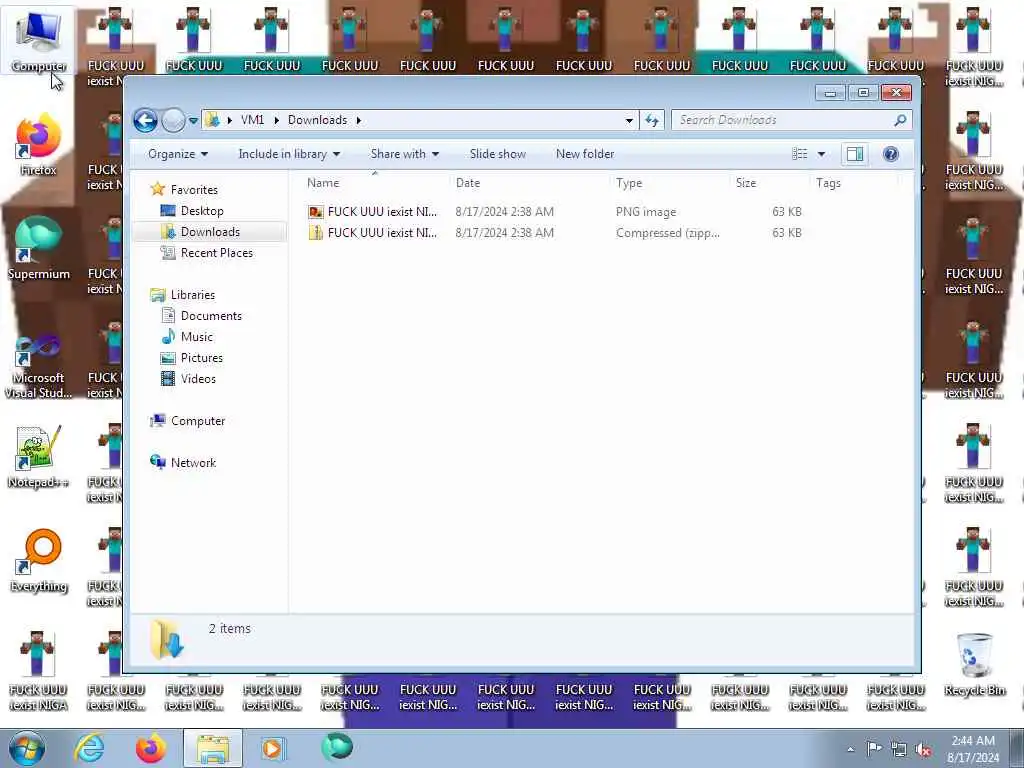Open the Include in library menu
Viewport: 1024px width, 768px height.
pos(289,154)
